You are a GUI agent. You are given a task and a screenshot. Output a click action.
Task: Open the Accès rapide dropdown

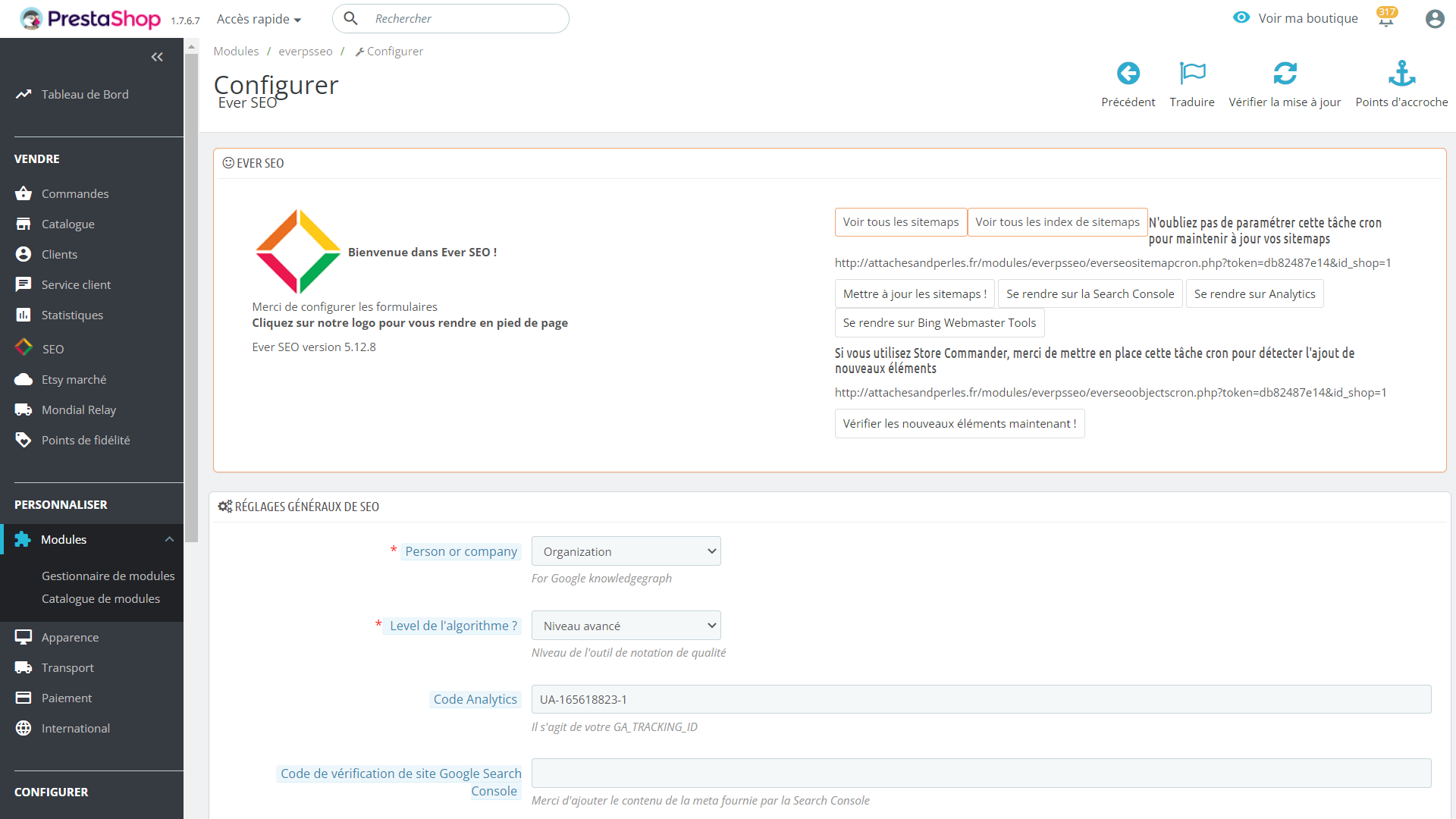click(x=259, y=19)
